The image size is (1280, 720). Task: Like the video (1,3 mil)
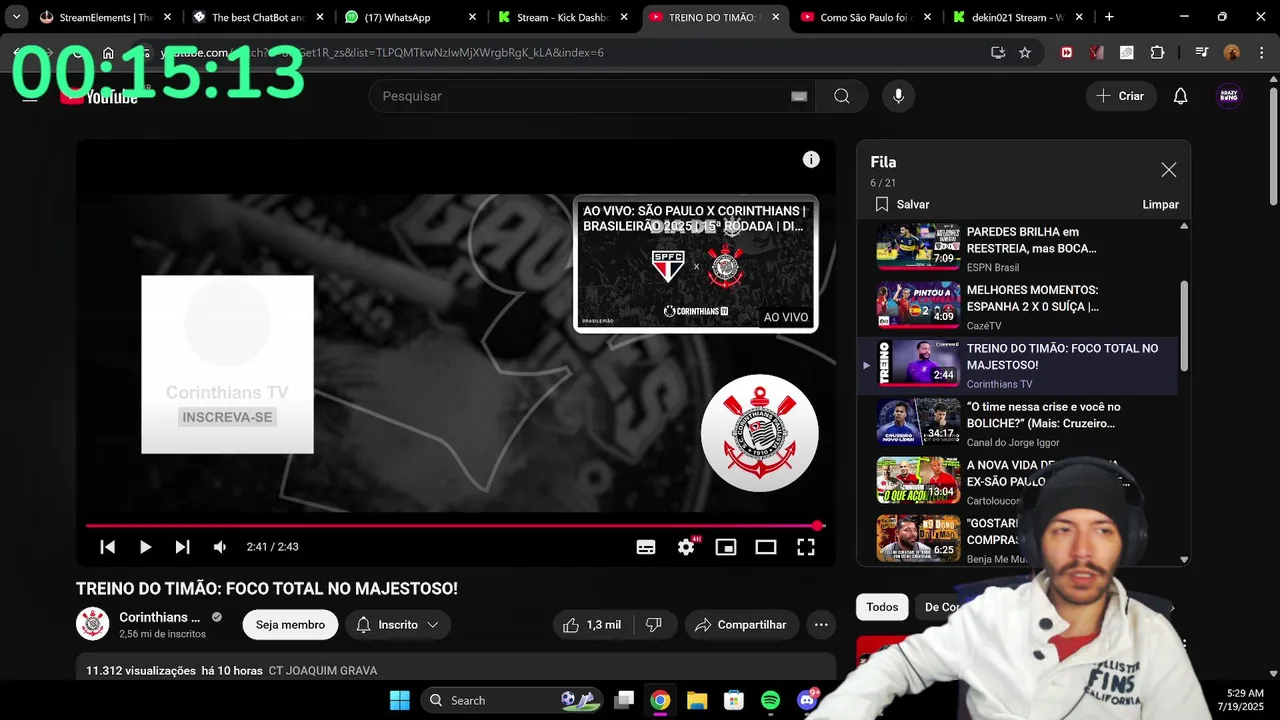coord(593,625)
